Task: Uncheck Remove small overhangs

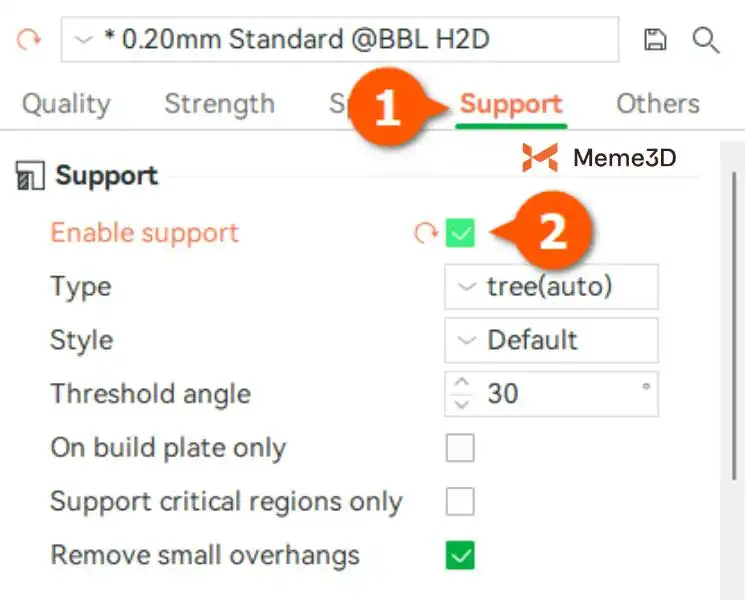Action: [460, 555]
